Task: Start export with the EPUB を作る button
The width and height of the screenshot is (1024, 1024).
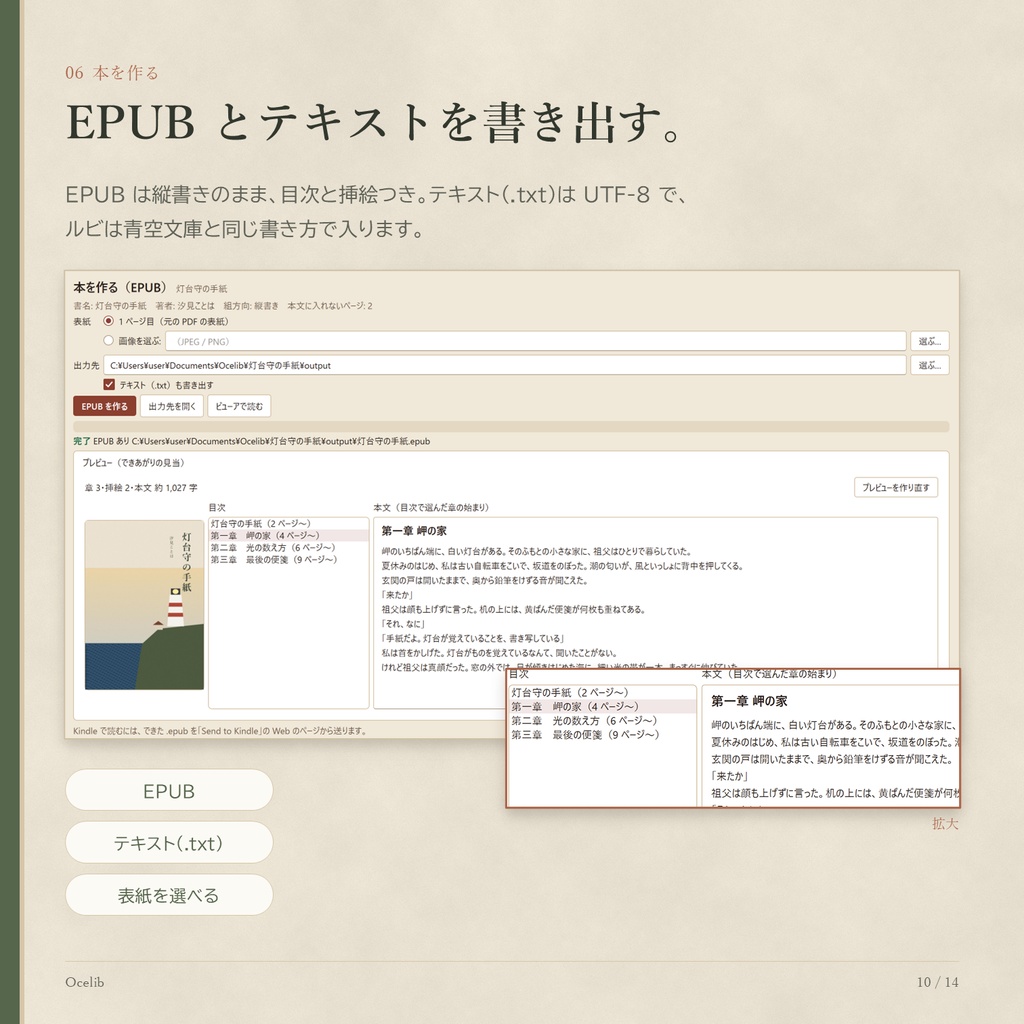Action: tap(104, 406)
